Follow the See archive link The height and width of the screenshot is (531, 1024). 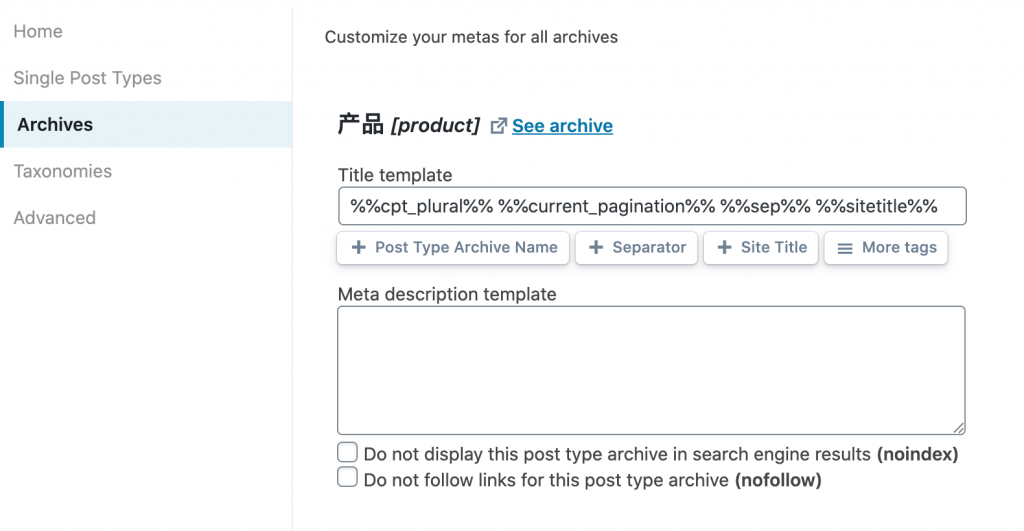562,126
